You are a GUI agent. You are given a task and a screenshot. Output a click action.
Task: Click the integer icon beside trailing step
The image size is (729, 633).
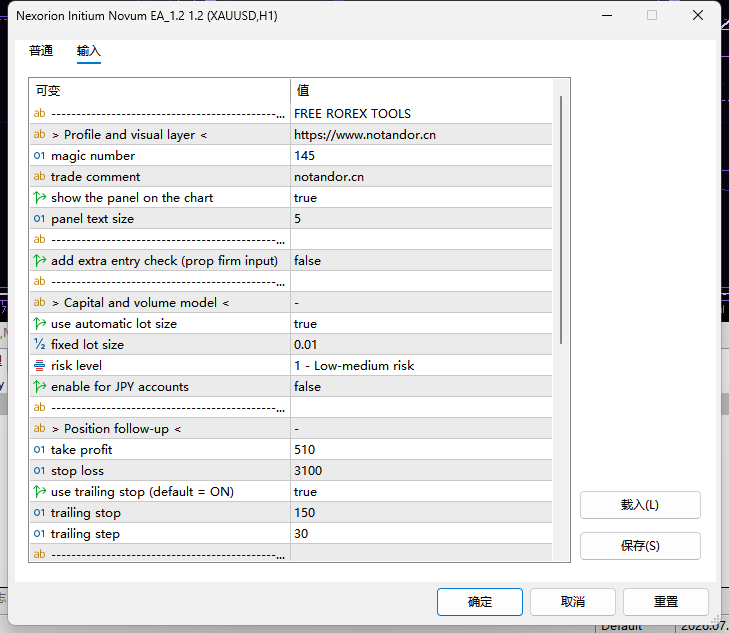40,534
